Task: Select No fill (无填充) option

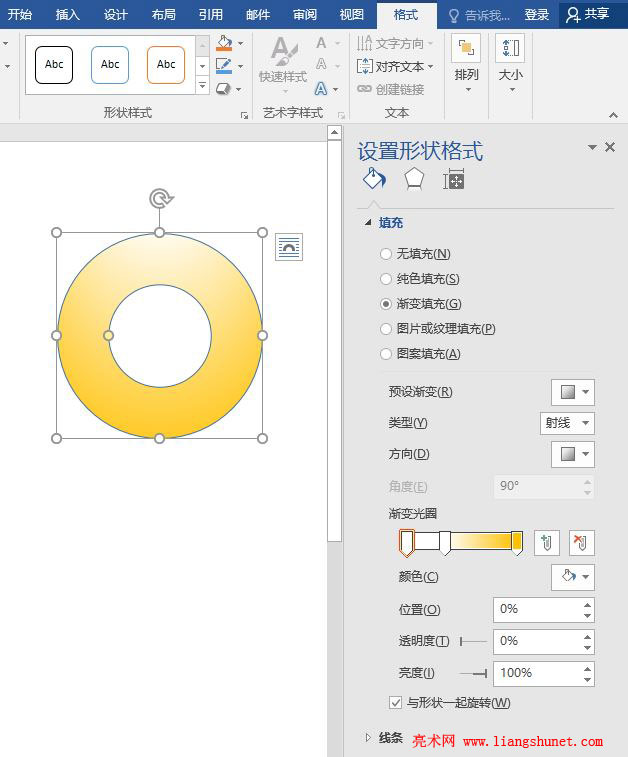Action: pos(416,253)
